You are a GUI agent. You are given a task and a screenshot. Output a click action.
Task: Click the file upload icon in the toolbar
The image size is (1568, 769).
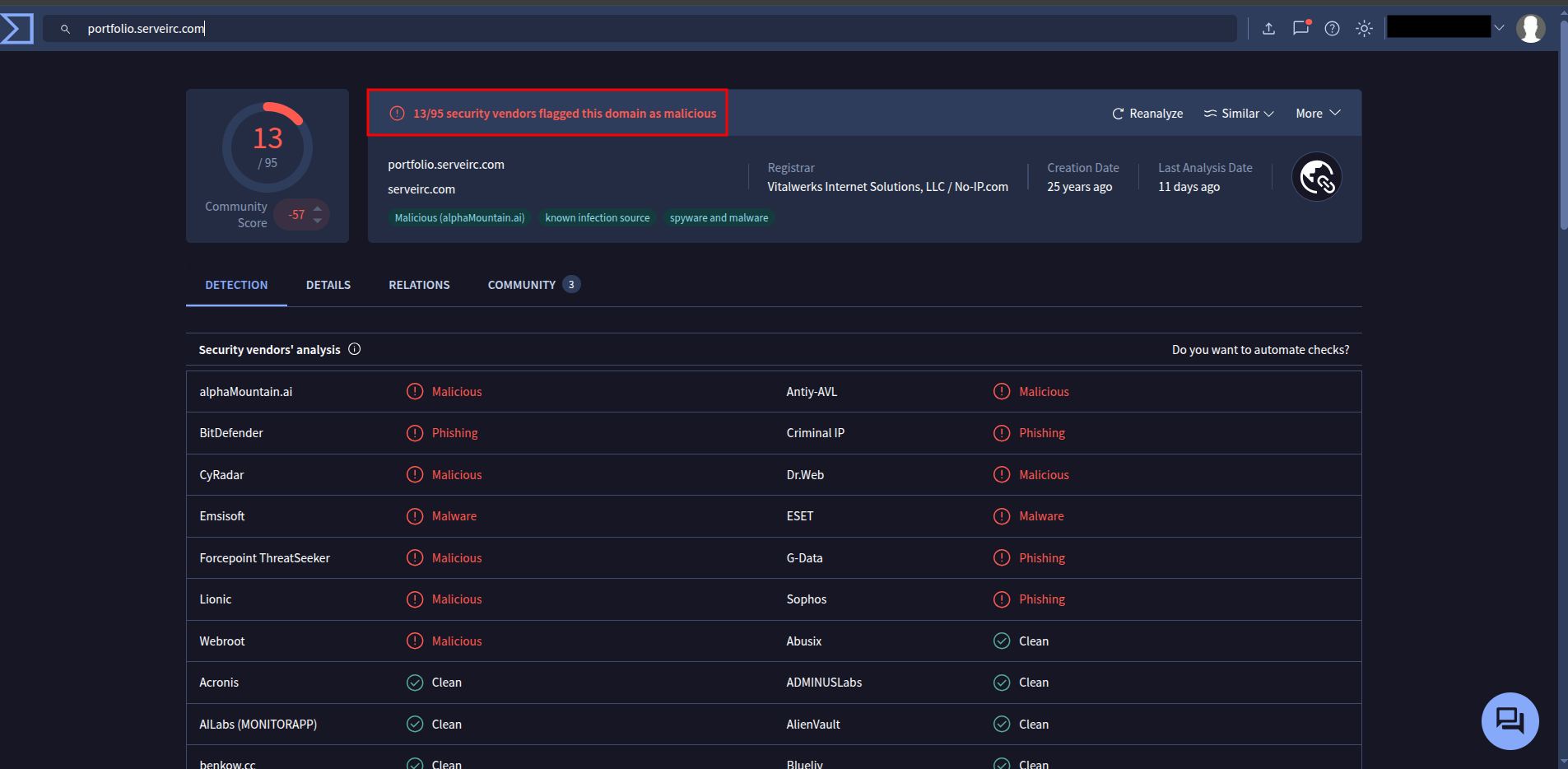pos(1268,28)
